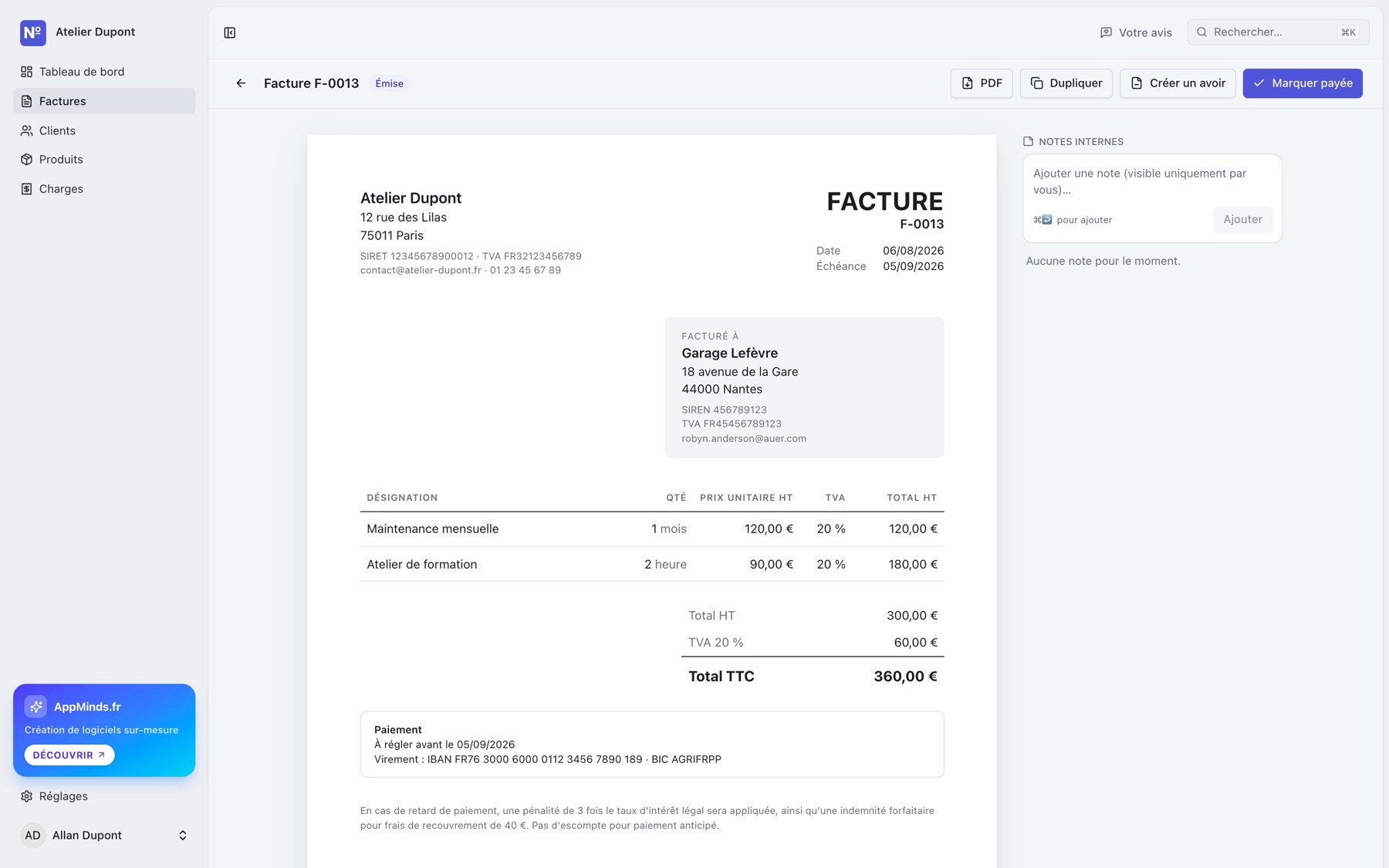
Task: Click Dupliquer to duplicate the invoice
Action: pyautogui.click(x=1066, y=83)
